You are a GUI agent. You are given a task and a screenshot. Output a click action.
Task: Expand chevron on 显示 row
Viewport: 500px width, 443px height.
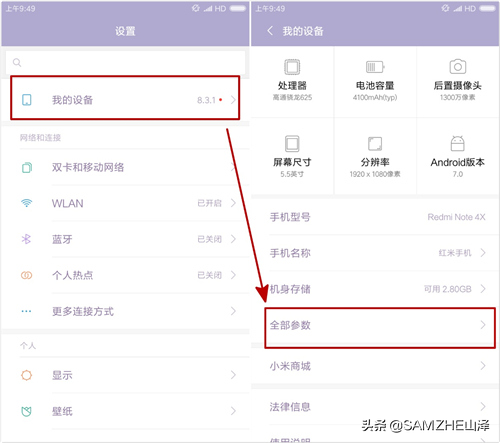233,375
